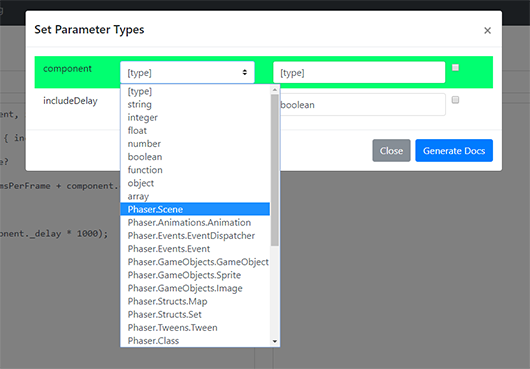
Task: Select boolean from the type list
Action: coord(195,157)
